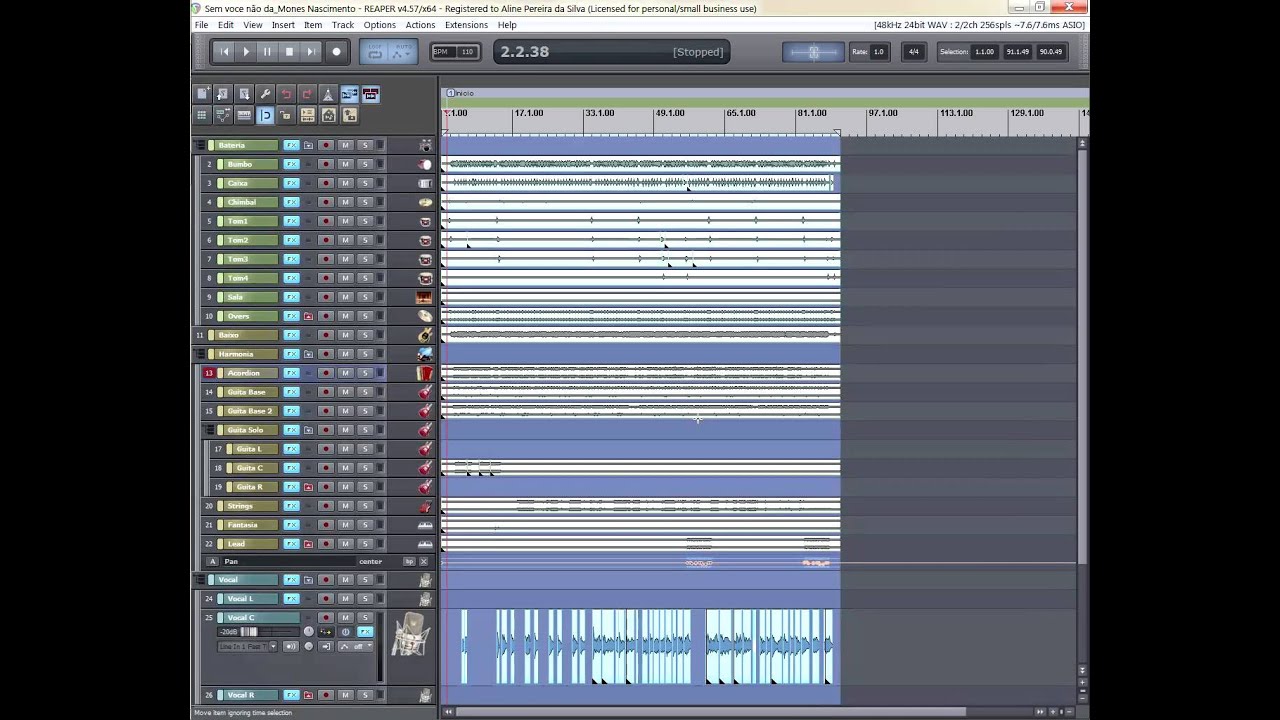Image resolution: width=1280 pixels, height=720 pixels.
Task: Collapse the Bateria folder track
Action: pyautogui.click(x=200, y=145)
